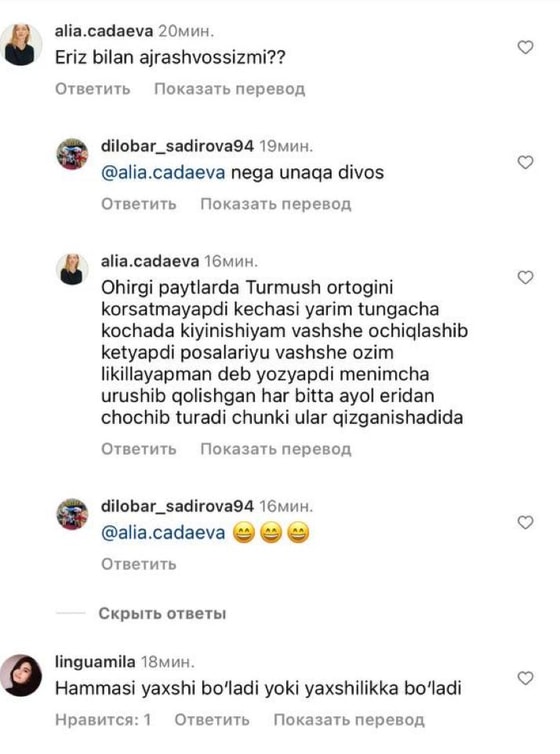Reply to dilobar_sadirova94's emoji comment
Image resolution: width=560 pixels, height=754 pixels.
point(138,564)
